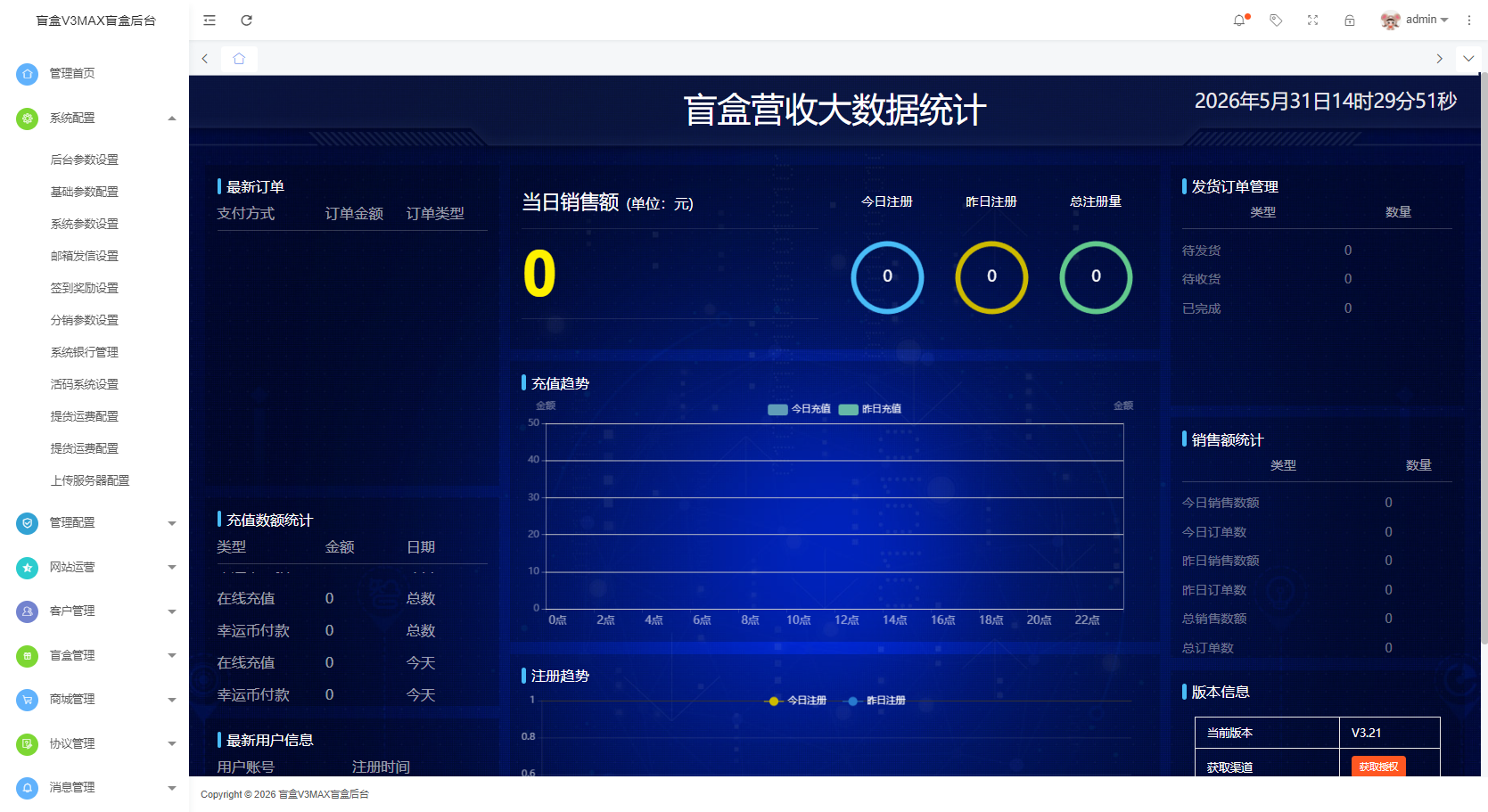Expand the 消息管理 menu arrow
Image resolution: width=1488 pixels, height=812 pixels.
click(172, 788)
